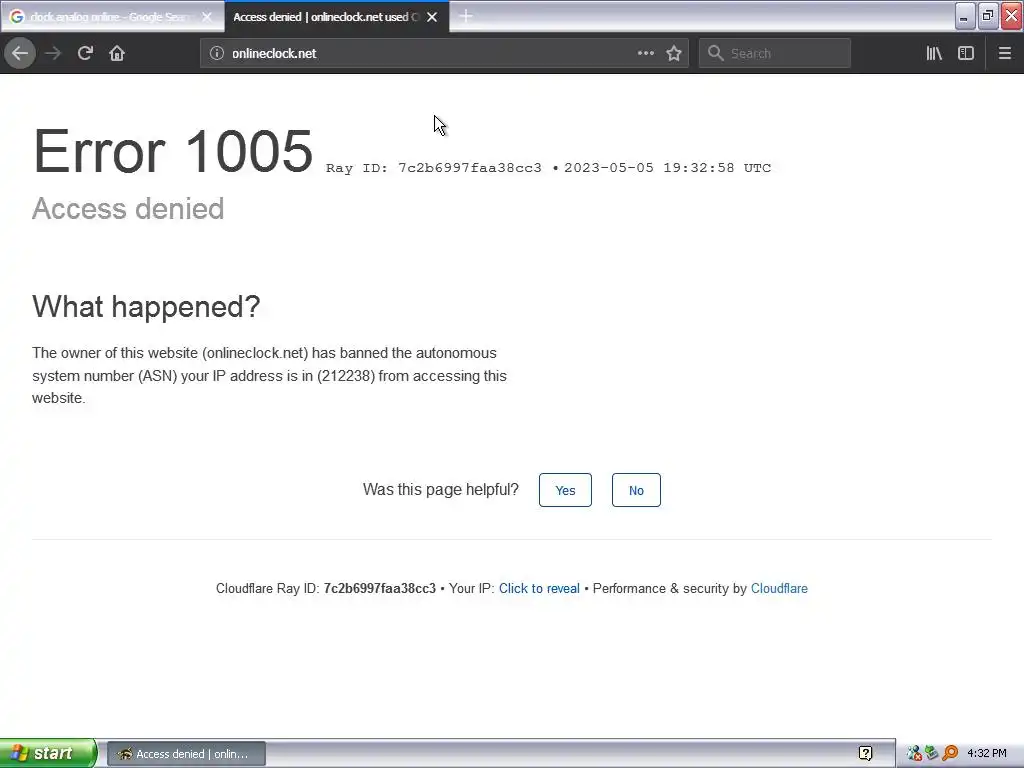1024x768 pixels.
Task: Open the browser home page
Action: click(x=117, y=53)
